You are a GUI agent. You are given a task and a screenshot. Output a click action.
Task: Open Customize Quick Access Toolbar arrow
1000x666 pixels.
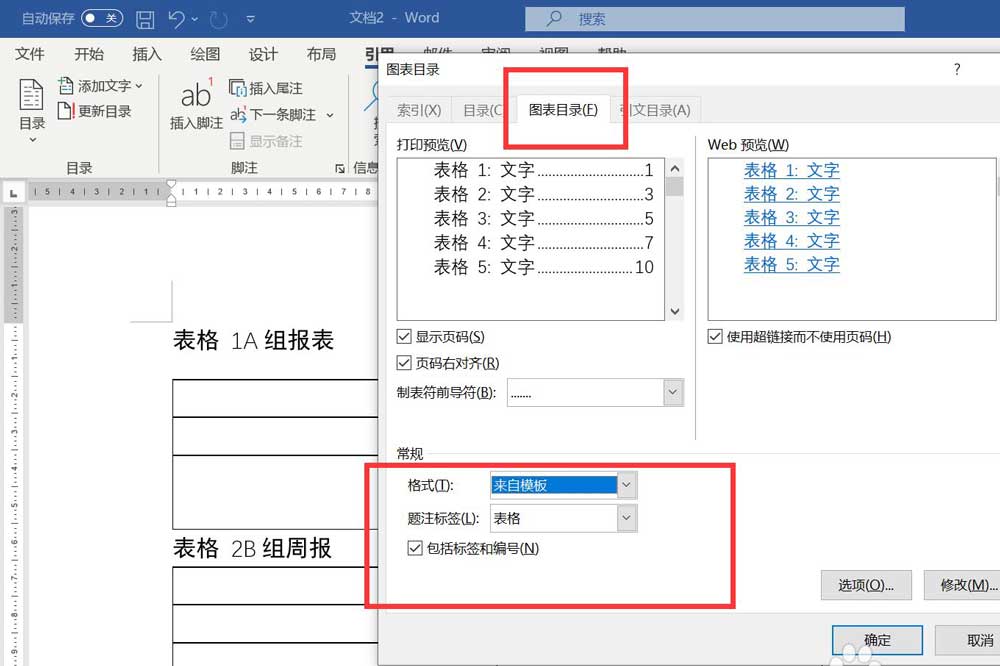click(251, 19)
